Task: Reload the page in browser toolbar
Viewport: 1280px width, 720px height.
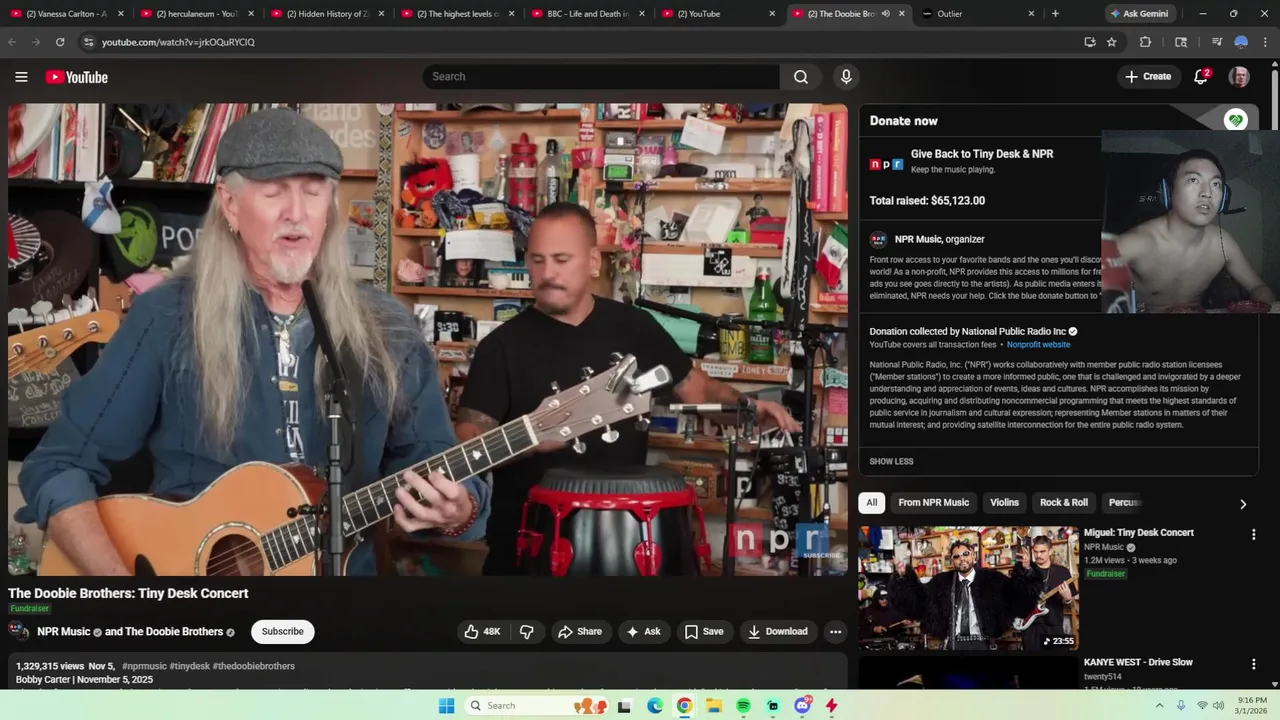Action: tap(60, 42)
